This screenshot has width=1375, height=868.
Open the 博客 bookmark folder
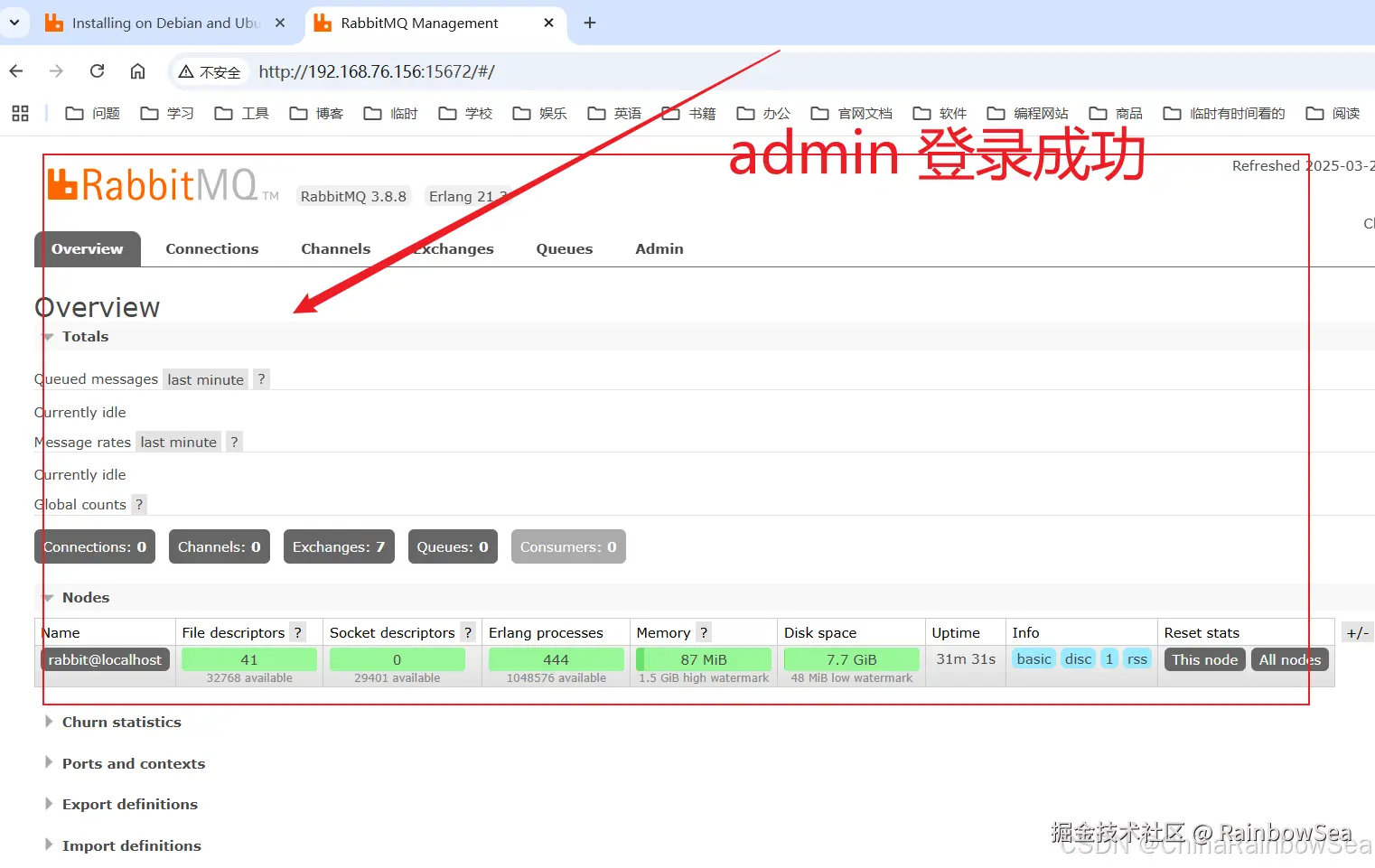click(x=316, y=113)
